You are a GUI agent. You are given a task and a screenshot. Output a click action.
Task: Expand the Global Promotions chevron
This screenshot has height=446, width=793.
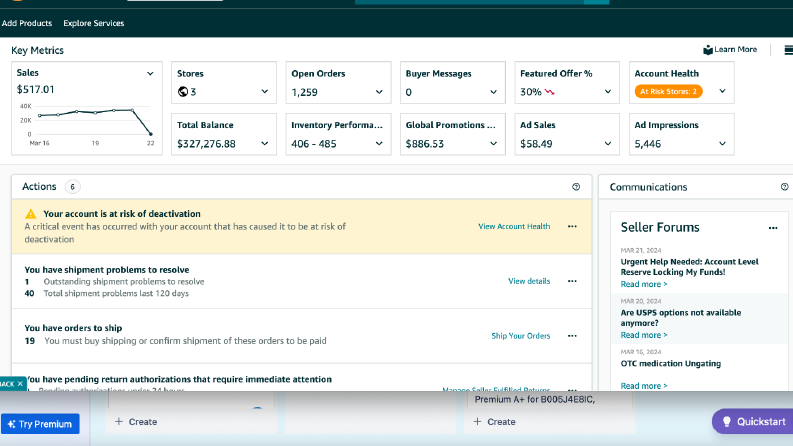click(x=493, y=144)
